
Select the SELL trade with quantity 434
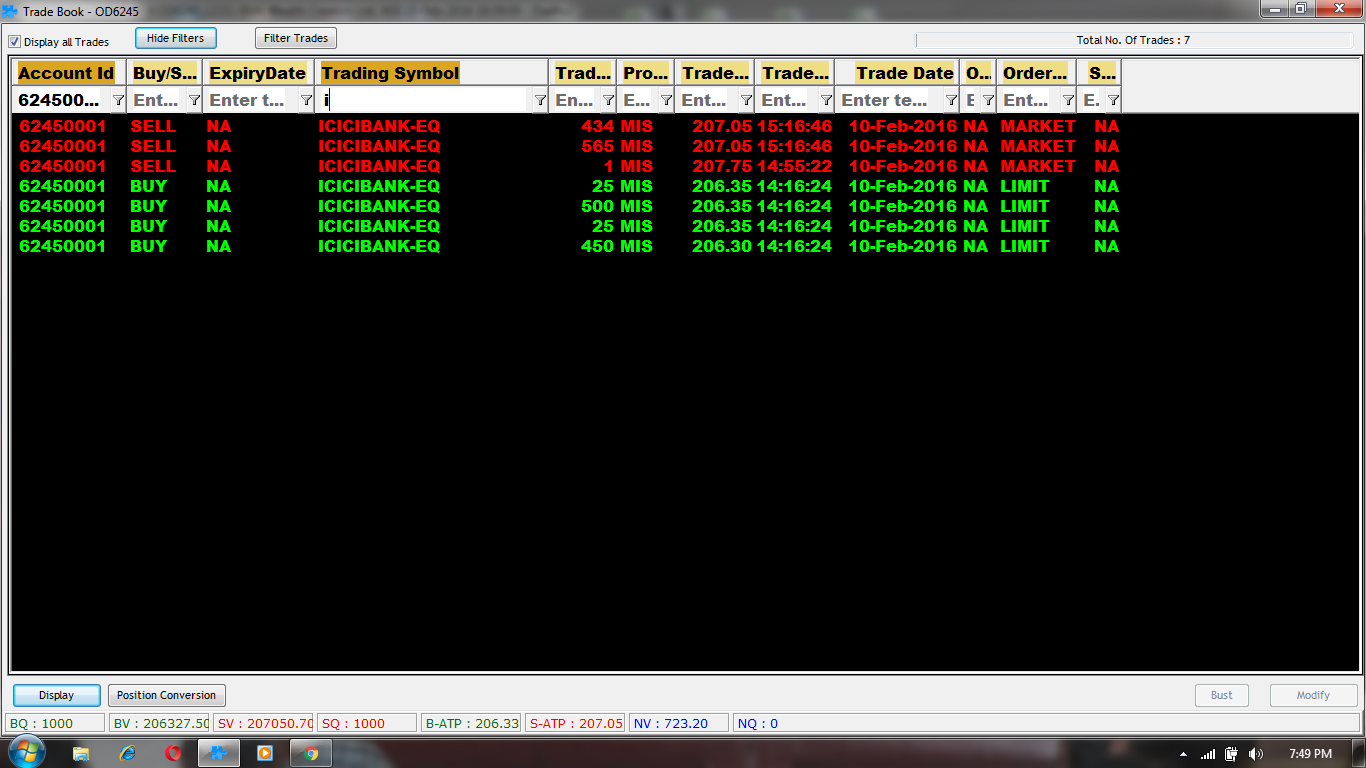(565, 126)
